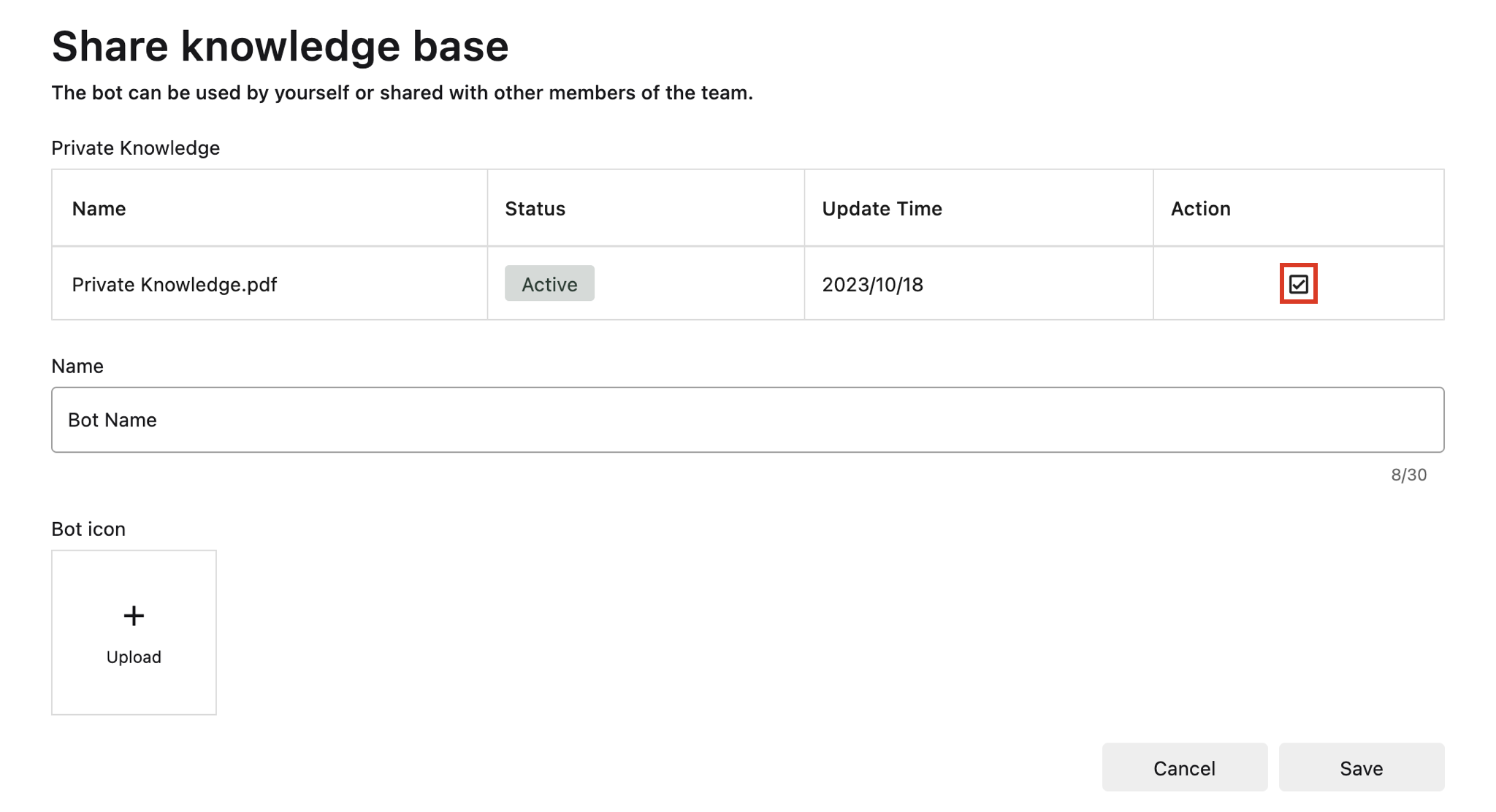Cancel sharing the knowledge base

tap(1184, 767)
